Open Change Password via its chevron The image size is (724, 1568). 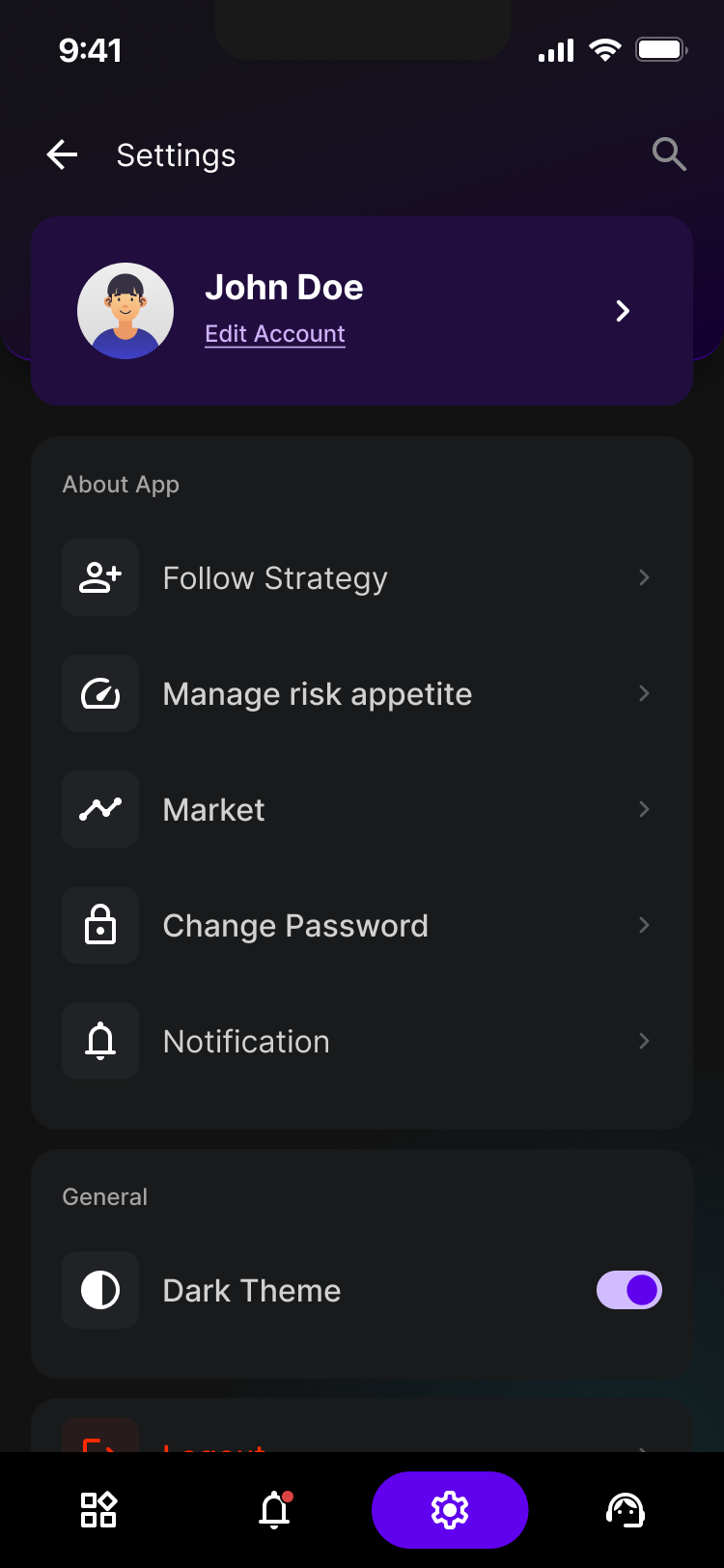(644, 925)
